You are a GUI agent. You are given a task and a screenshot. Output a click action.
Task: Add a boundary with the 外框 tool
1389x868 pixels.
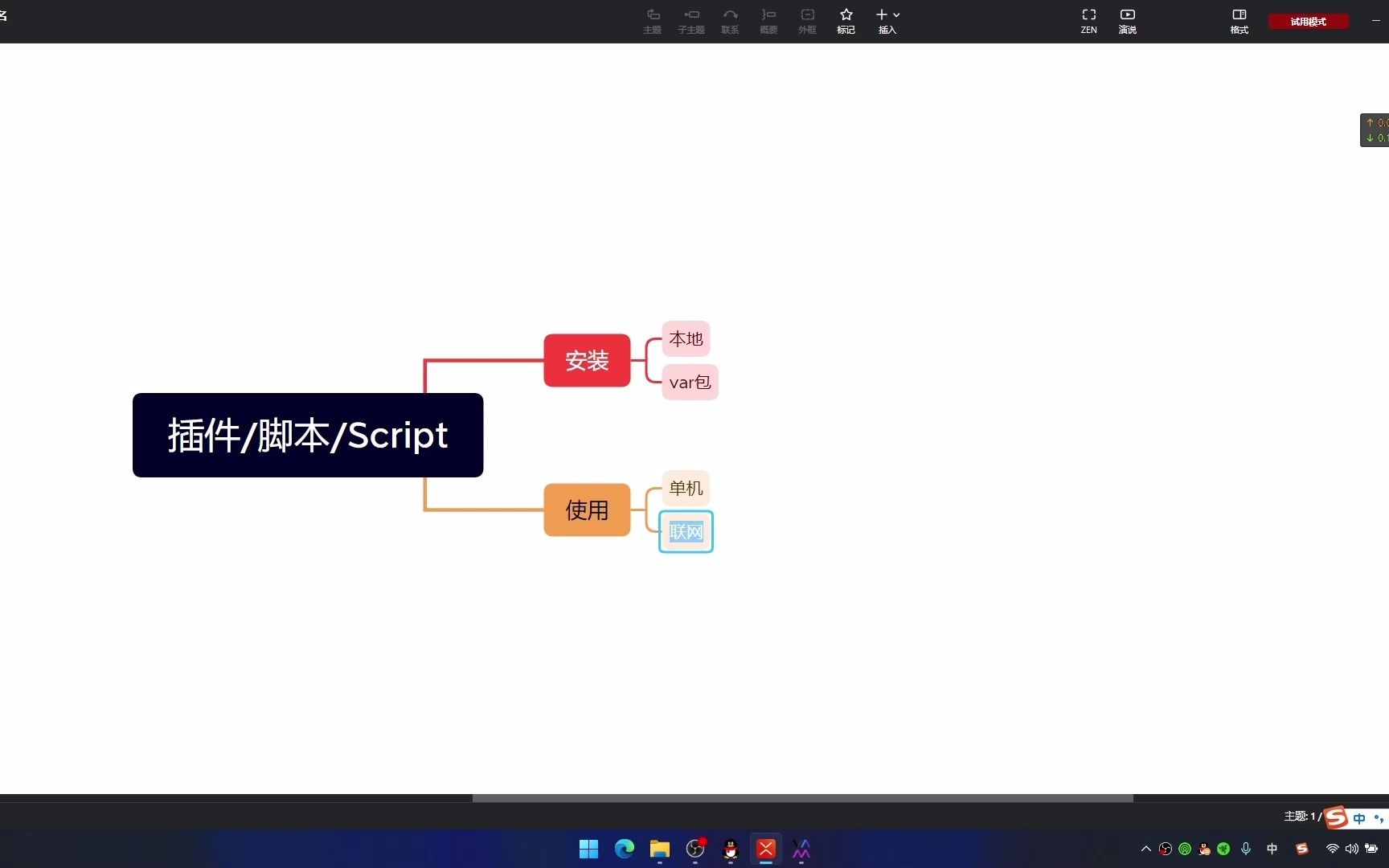[x=806, y=21]
